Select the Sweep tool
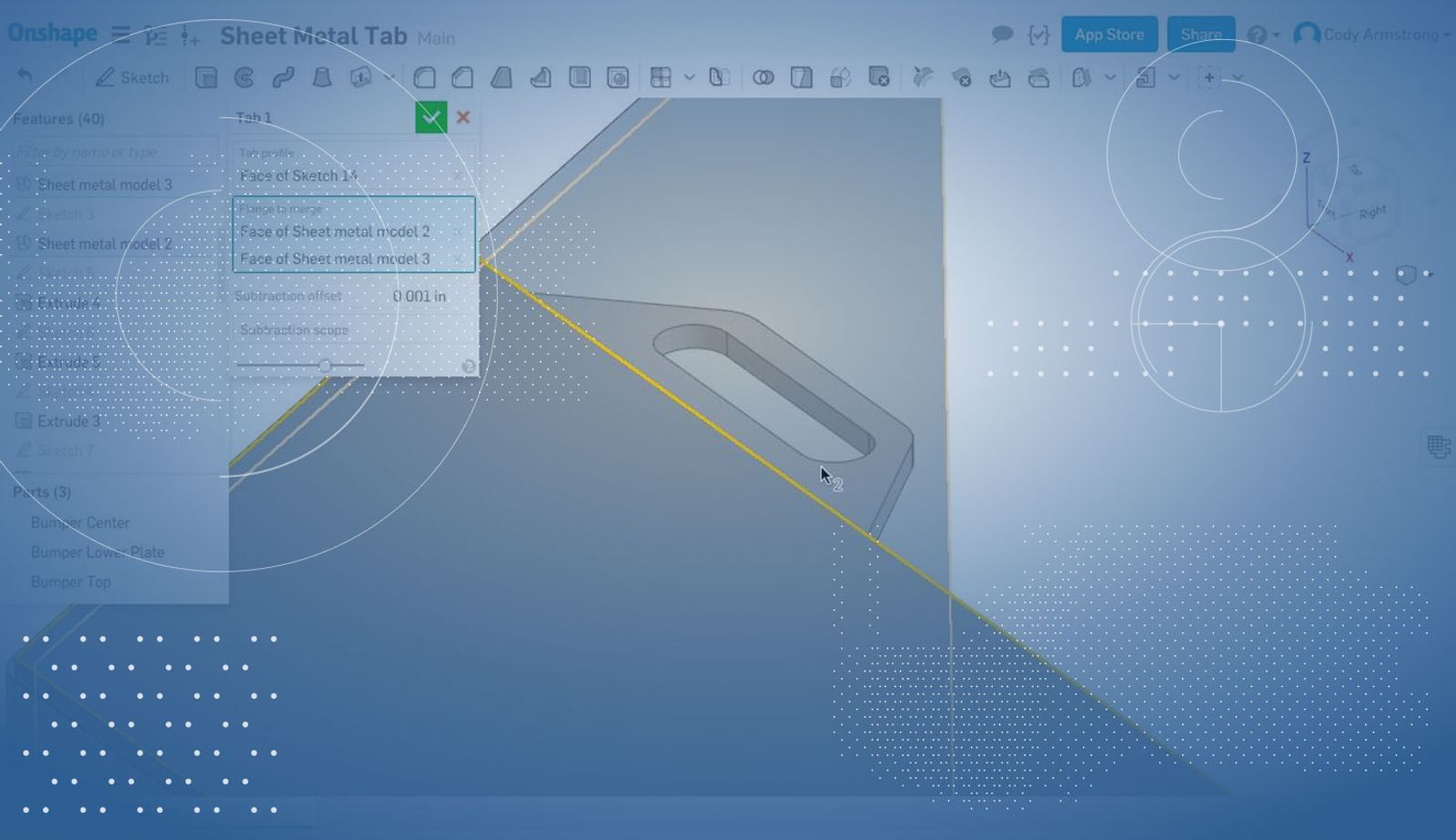1456x840 pixels. (x=283, y=78)
